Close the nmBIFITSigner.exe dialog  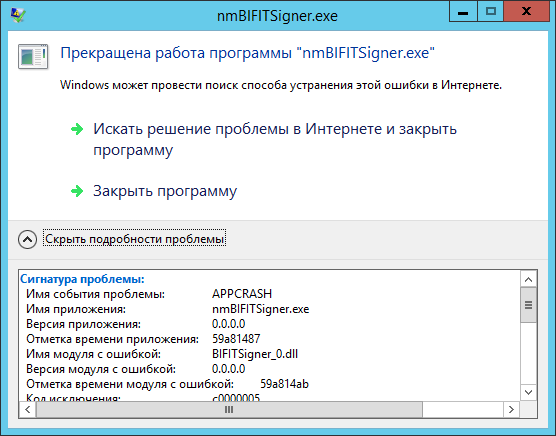pos(527,12)
